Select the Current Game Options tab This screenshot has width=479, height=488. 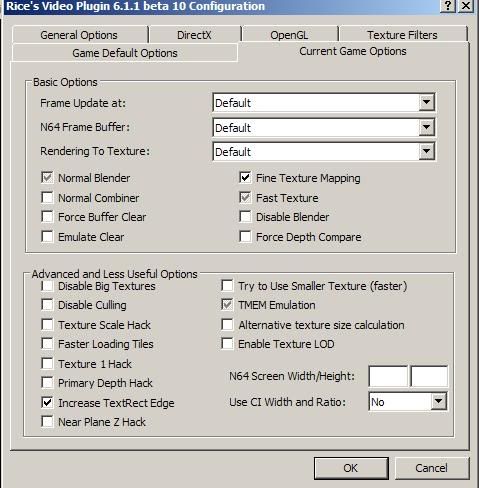click(x=353, y=51)
